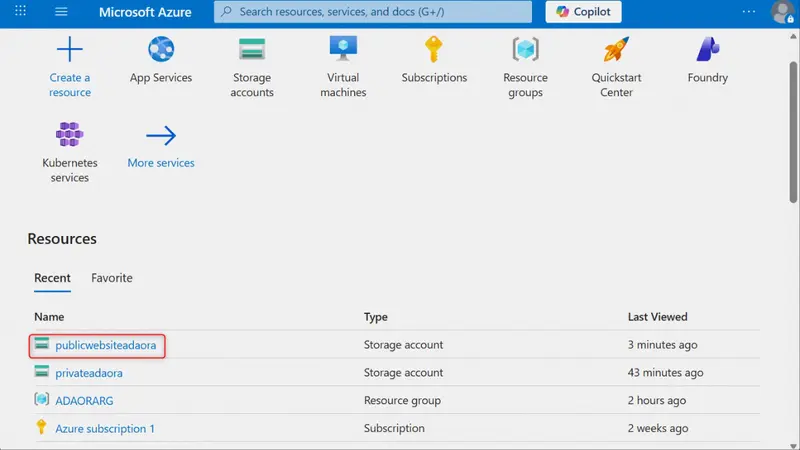Open Storage accounts service icon
Screen dimensions: 800x450
point(252,49)
